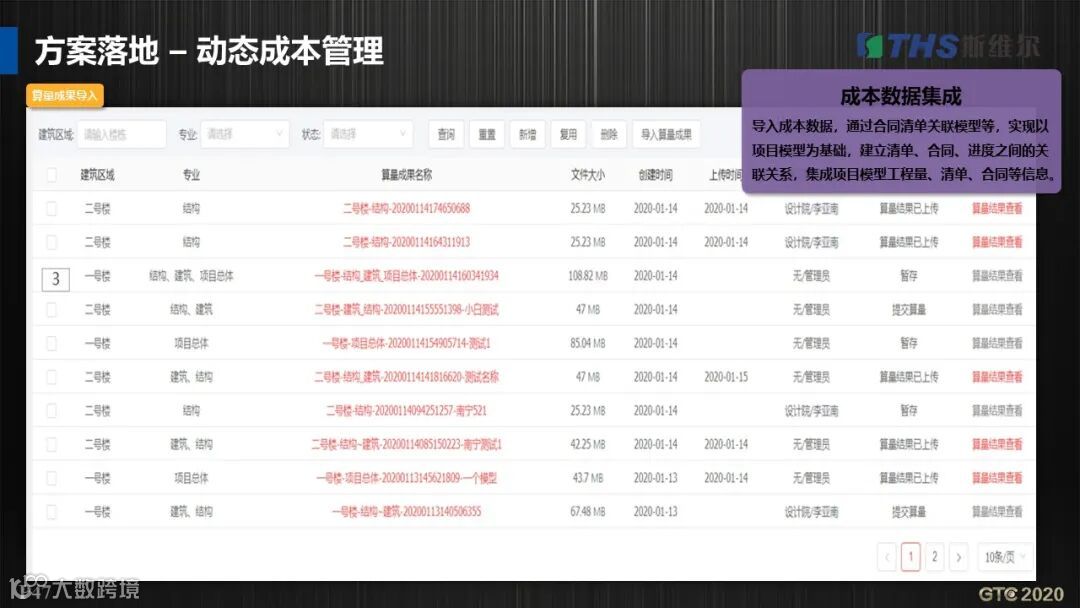
Task: Open link 二号楼-结构-20200114094251257-南宁521
Action: click(406, 410)
